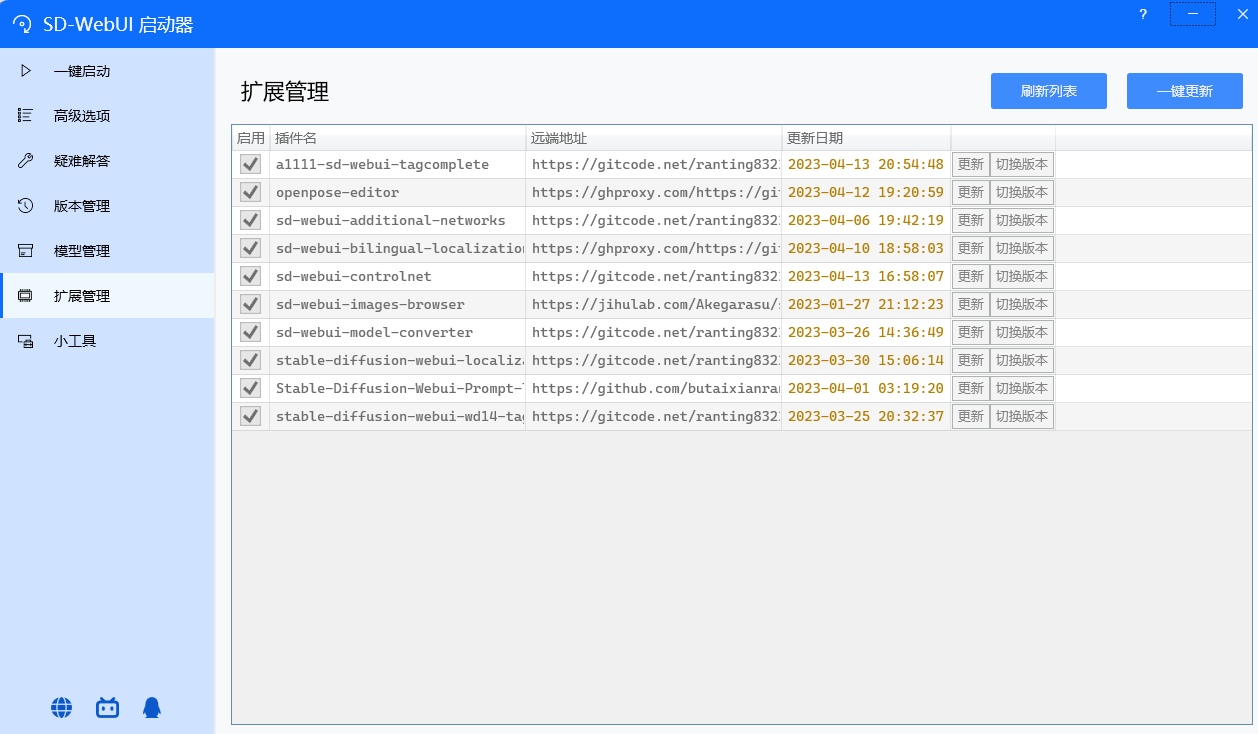Uncheck sd-webui-additional-networks extension
Image resolution: width=1258 pixels, height=734 pixels.
pyautogui.click(x=251, y=220)
